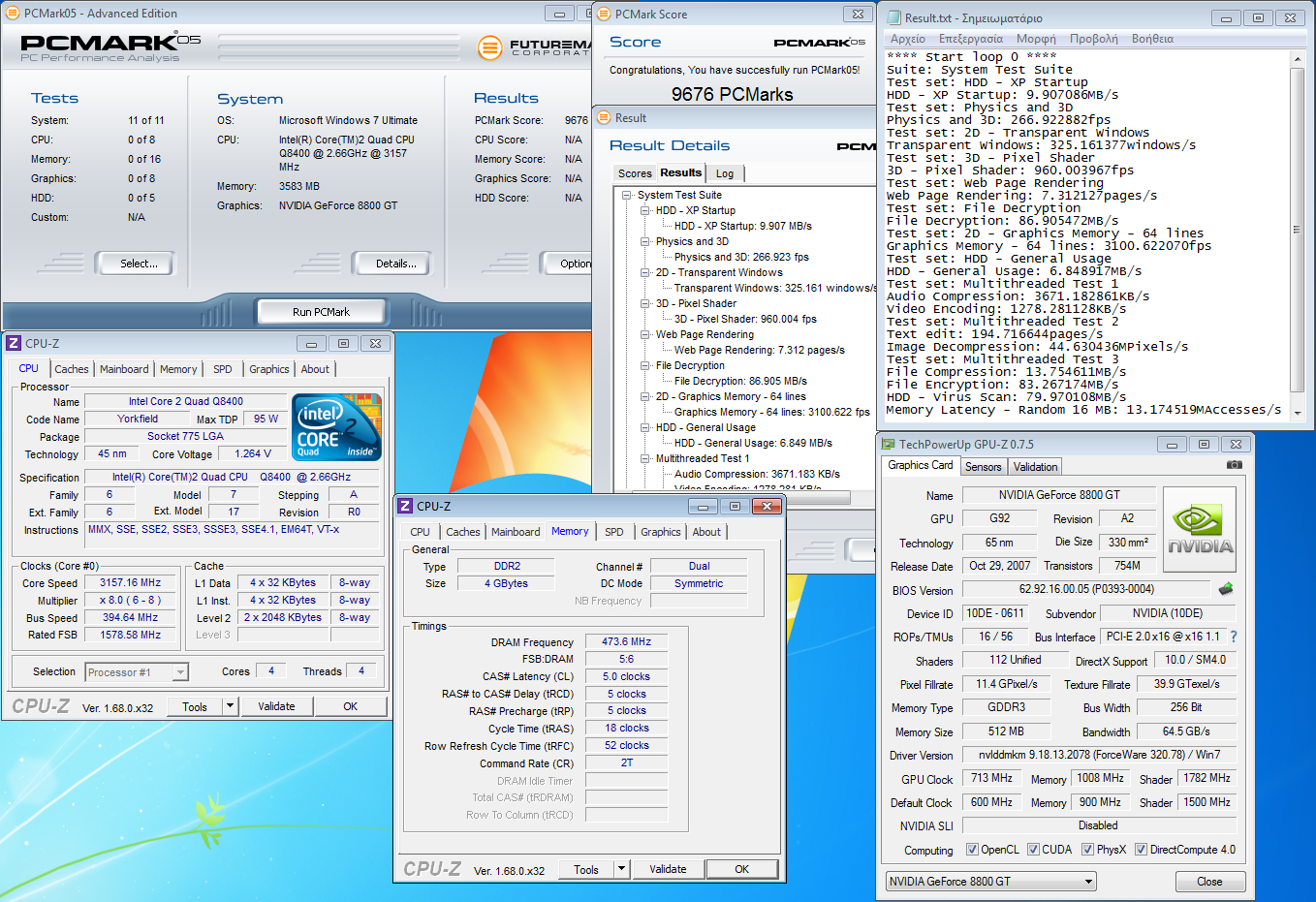
Task: Collapse the HDD - General Usage node
Action: [645, 427]
